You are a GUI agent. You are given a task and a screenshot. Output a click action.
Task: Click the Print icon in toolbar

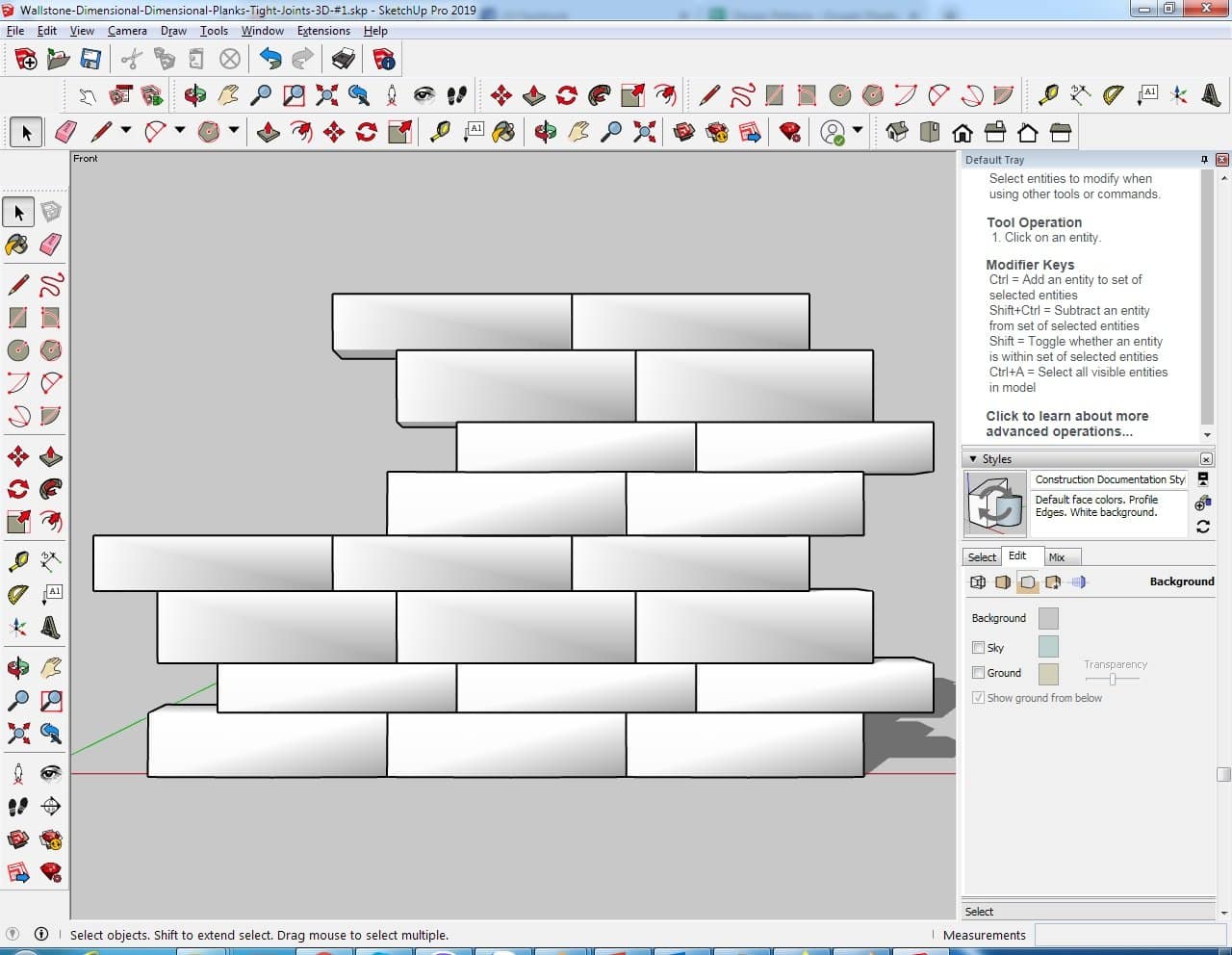point(343,60)
